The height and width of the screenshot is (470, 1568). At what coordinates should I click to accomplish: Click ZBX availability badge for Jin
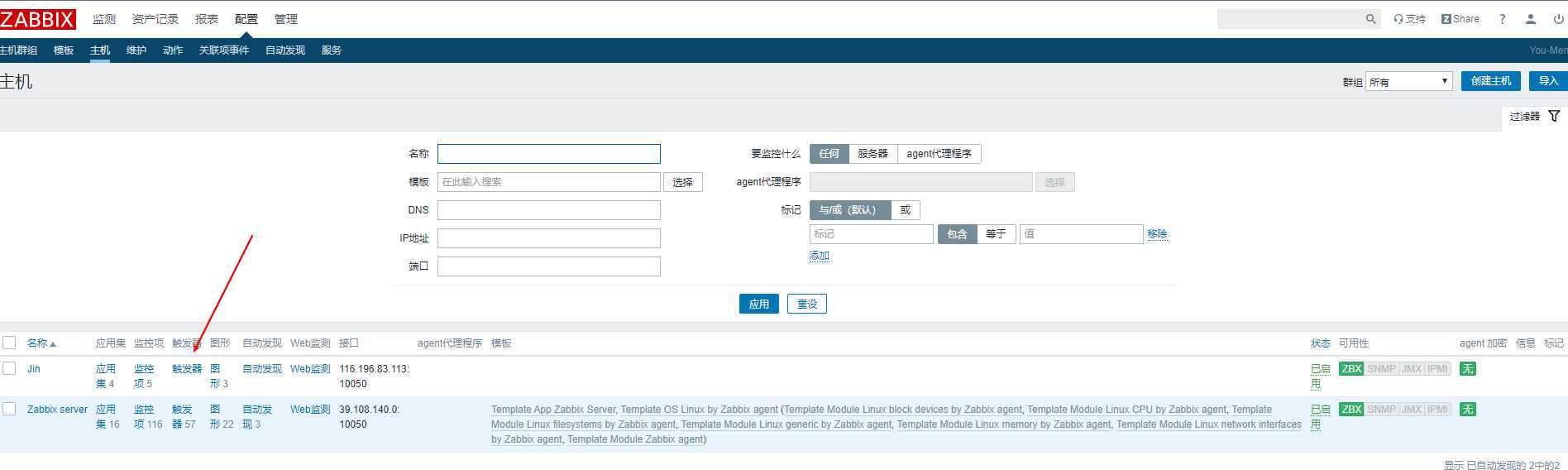click(1351, 369)
